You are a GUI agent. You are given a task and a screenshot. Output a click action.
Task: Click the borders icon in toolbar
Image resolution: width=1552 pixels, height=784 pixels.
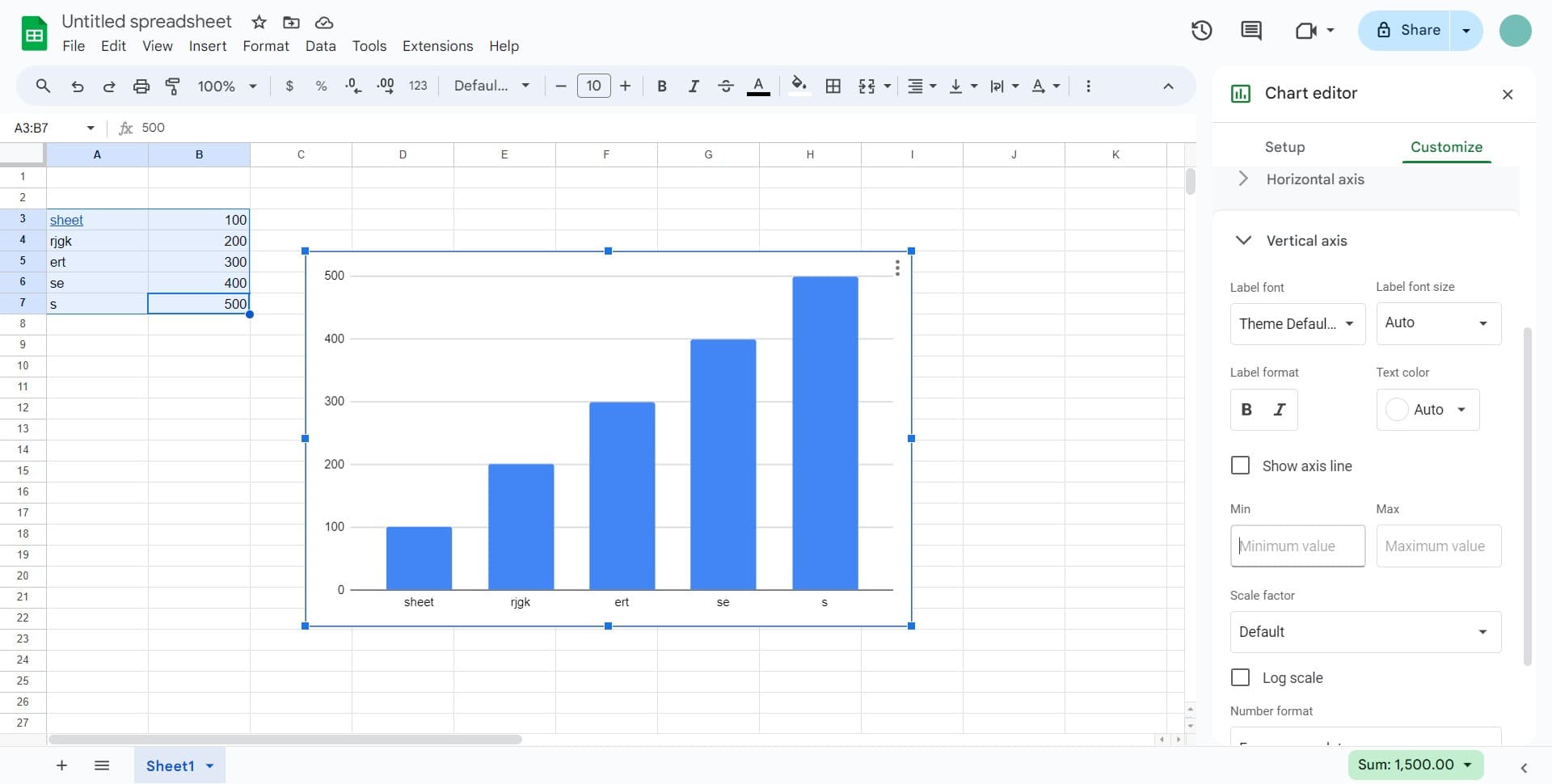[833, 86]
